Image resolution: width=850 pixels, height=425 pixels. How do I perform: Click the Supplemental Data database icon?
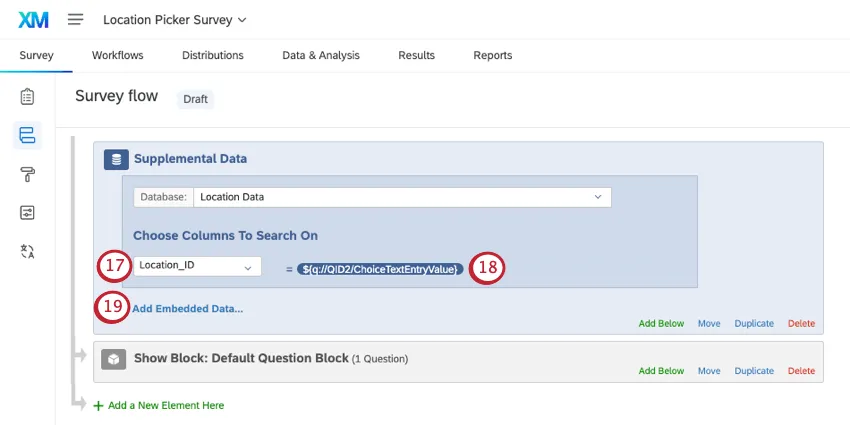(x=116, y=158)
